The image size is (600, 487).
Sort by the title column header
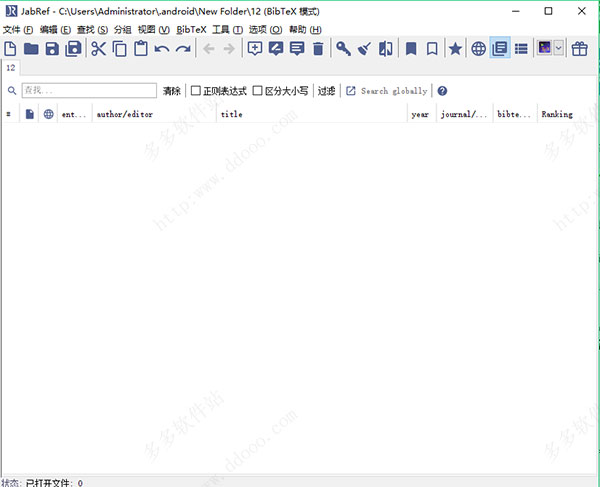[312, 114]
